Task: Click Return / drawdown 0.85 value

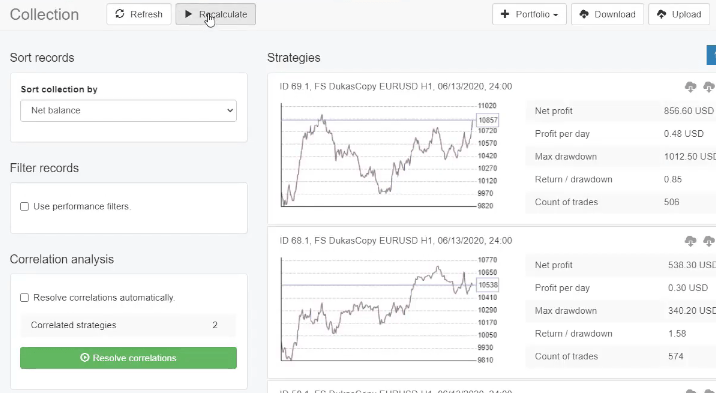Action: 673,179
